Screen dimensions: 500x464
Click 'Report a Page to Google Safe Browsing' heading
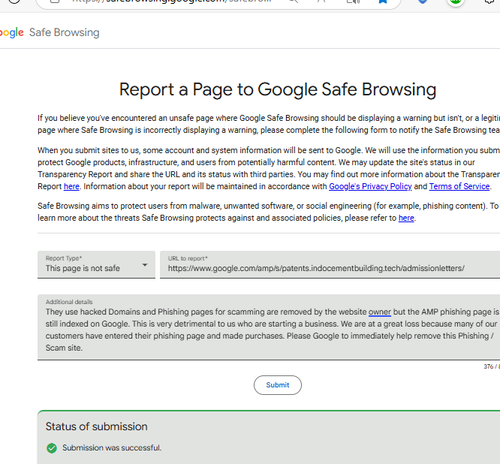pyautogui.click(x=278, y=89)
